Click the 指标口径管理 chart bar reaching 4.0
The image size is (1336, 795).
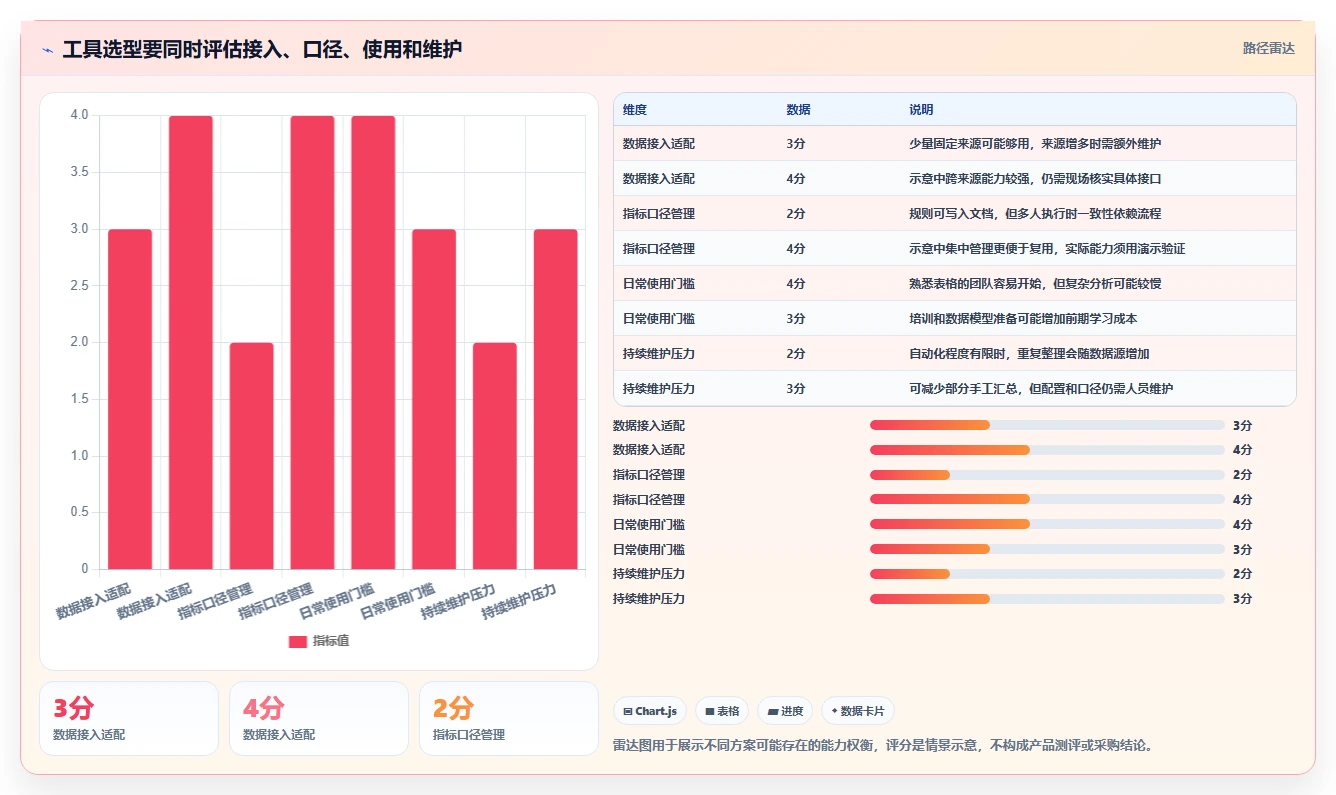[x=313, y=342]
